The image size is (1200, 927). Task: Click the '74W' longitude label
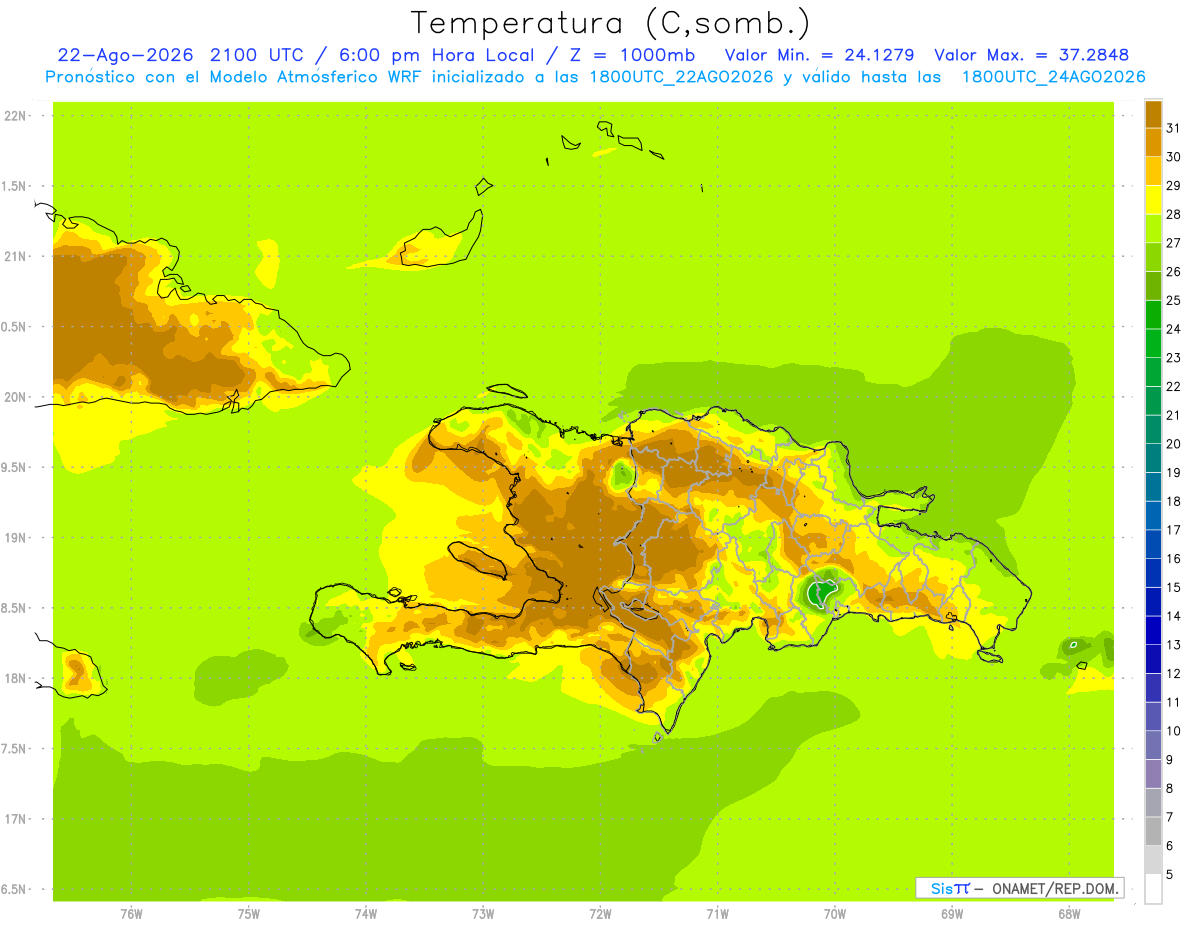(366, 914)
